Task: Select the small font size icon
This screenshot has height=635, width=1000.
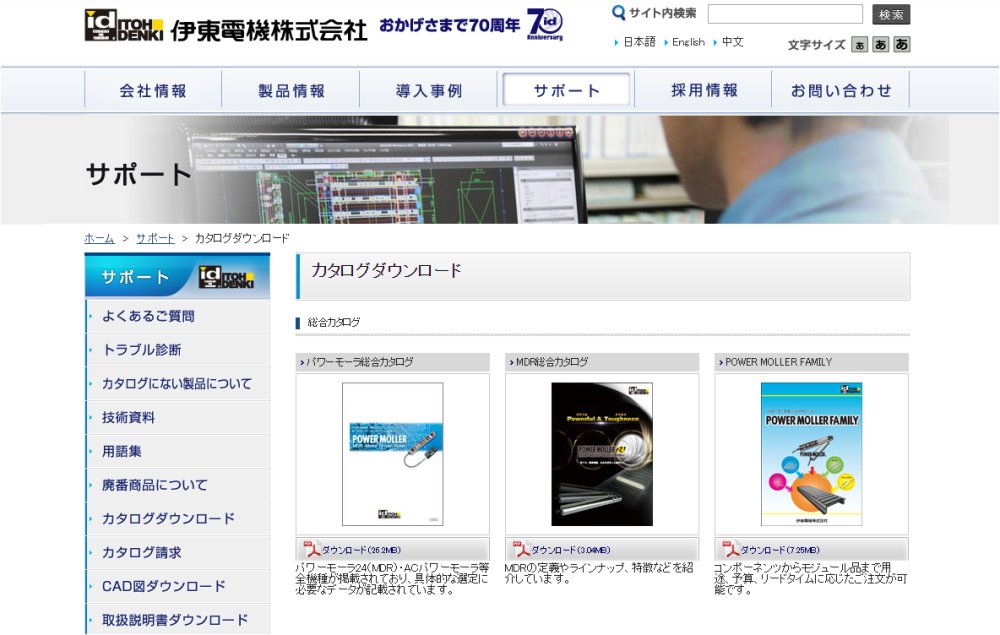Action: [x=860, y=45]
